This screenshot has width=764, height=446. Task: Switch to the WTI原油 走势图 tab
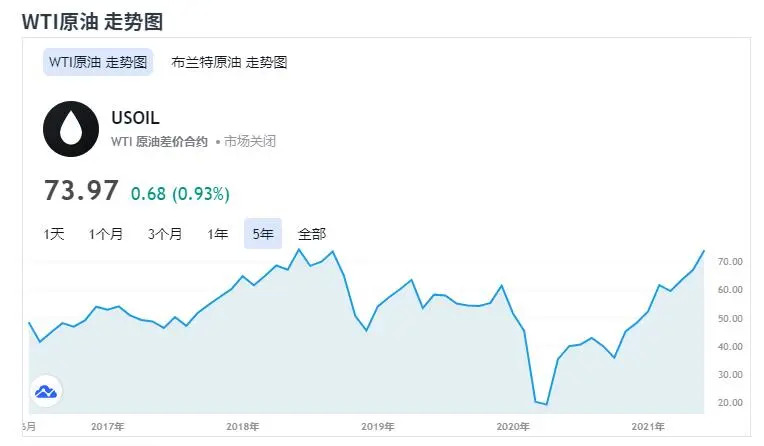[x=98, y=62]
